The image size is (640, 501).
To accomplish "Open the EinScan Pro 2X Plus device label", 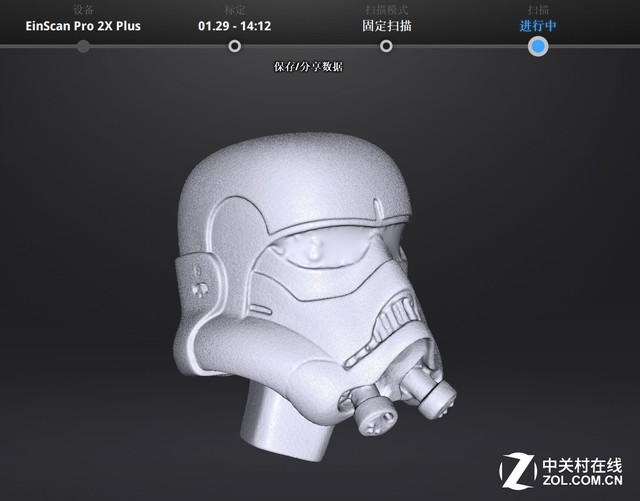I will (83, 26).
